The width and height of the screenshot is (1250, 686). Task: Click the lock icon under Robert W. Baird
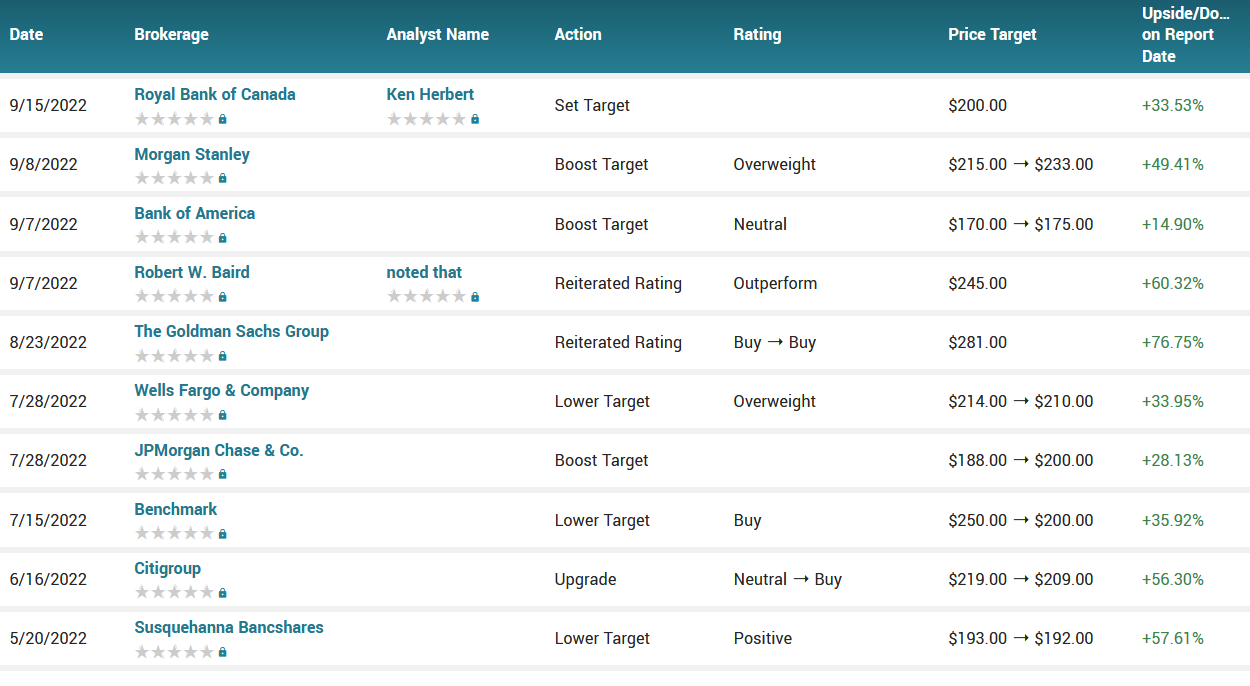(x=222, y=297)
